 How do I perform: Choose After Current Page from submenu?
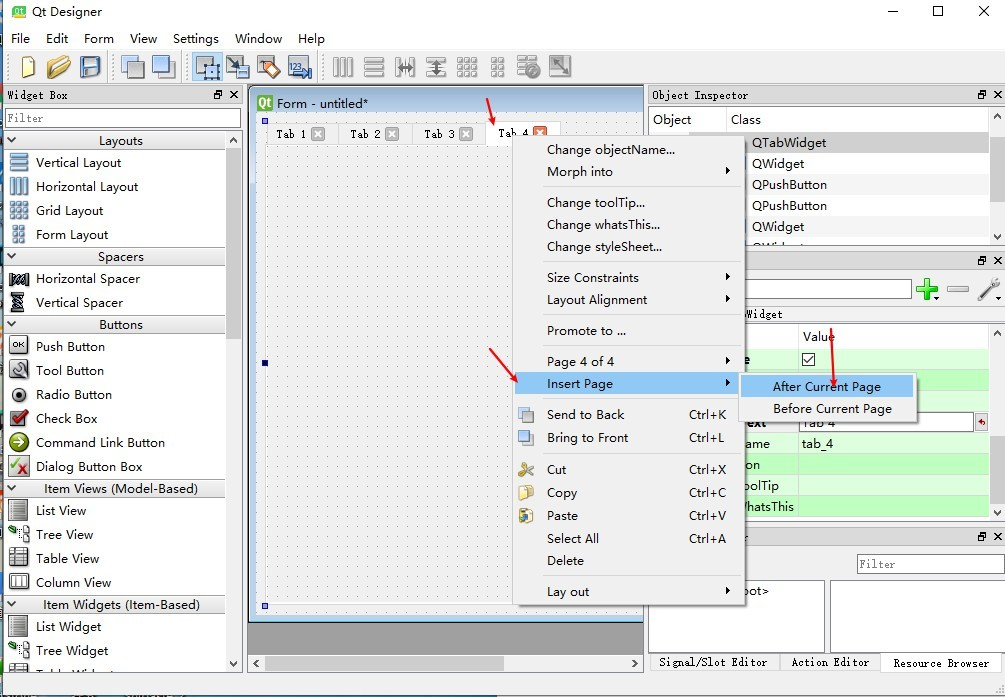click(x=826, y=387)
